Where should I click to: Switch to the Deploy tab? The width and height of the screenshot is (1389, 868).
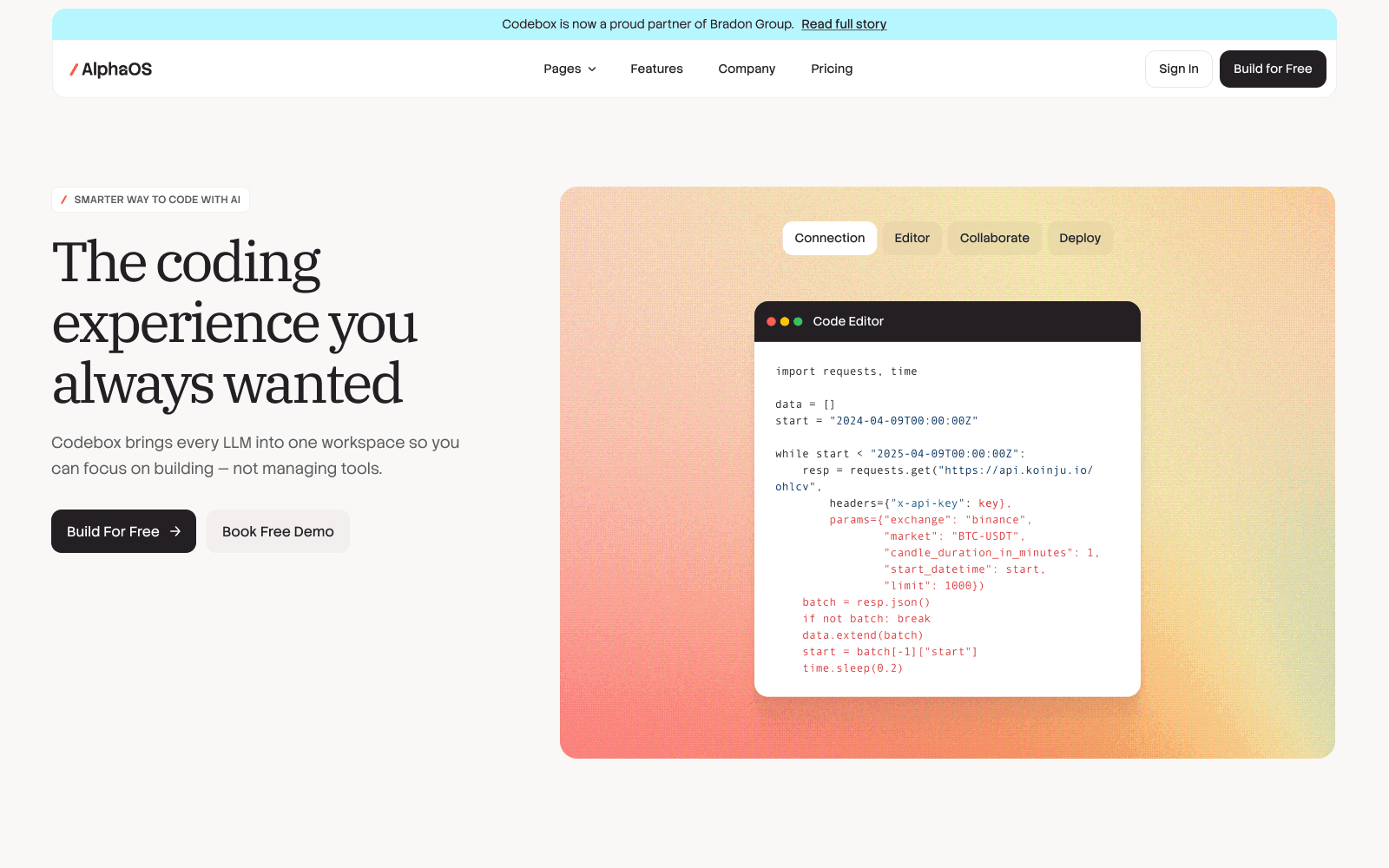click(x=1080, y=238)
